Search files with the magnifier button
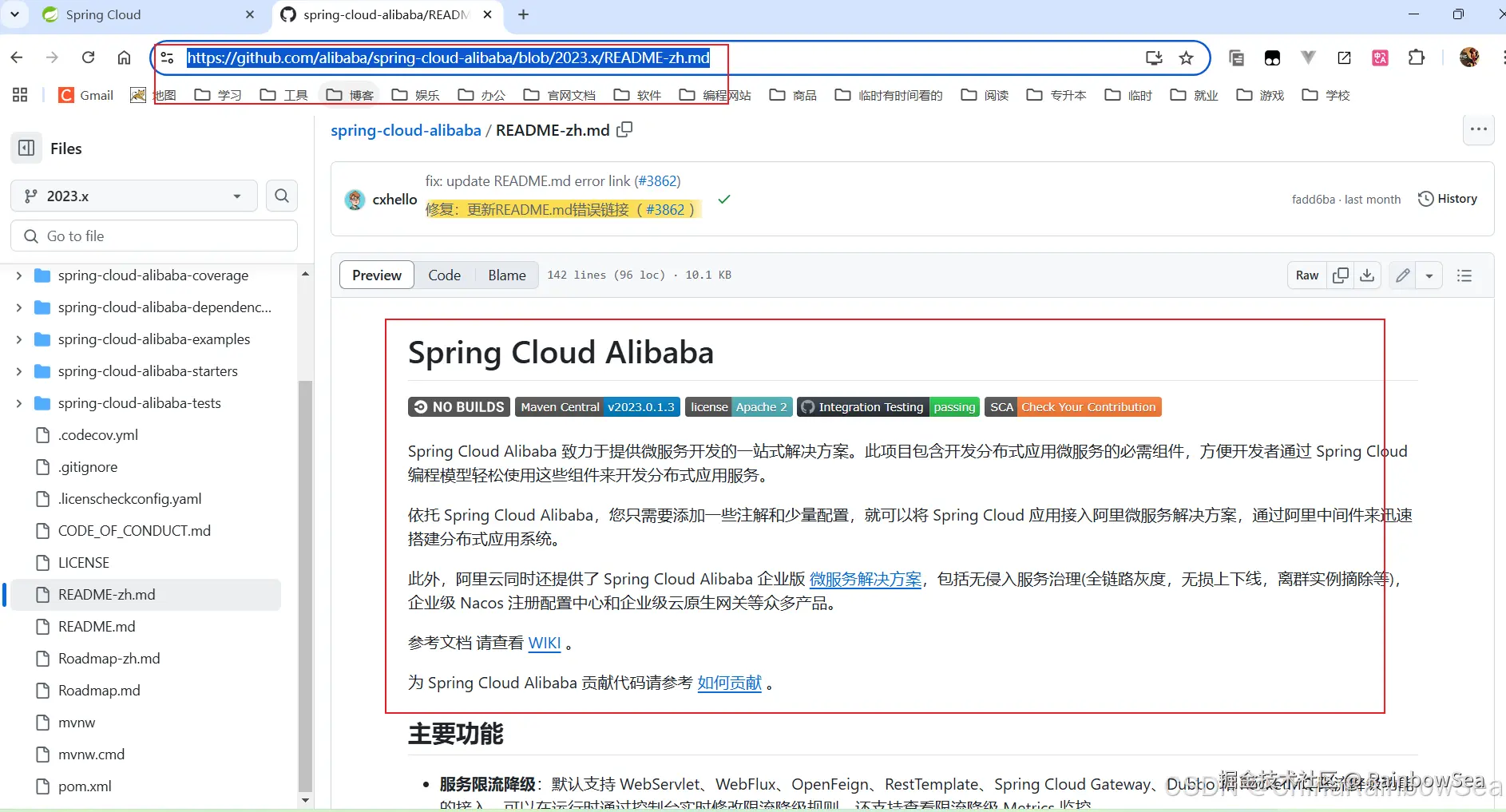The height and width of the screenshot is (812, 1506). (x=282, y=196)
